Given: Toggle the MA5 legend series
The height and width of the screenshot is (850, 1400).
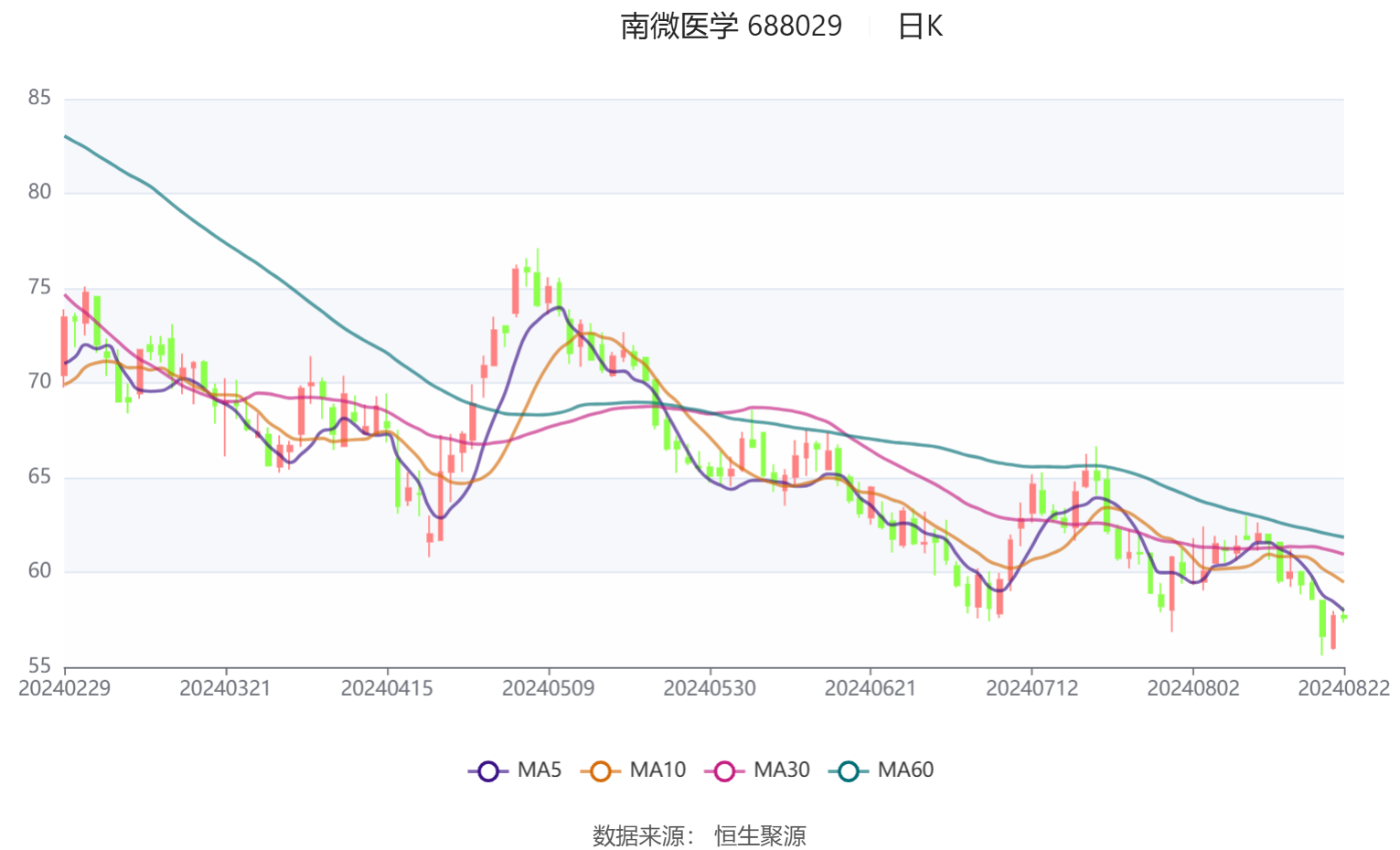Looking at the screenshot, I should coord(515,770).
